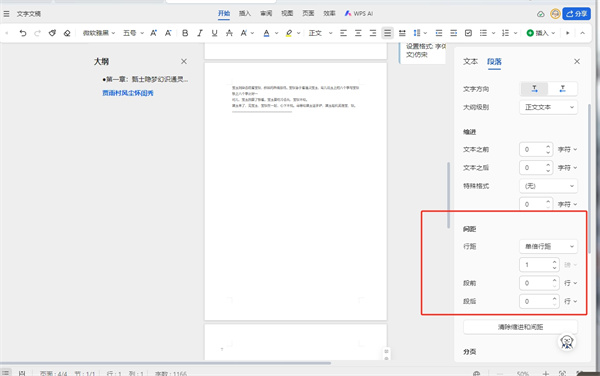
Task: Toggle bold formatting
Action: (185, 33)
